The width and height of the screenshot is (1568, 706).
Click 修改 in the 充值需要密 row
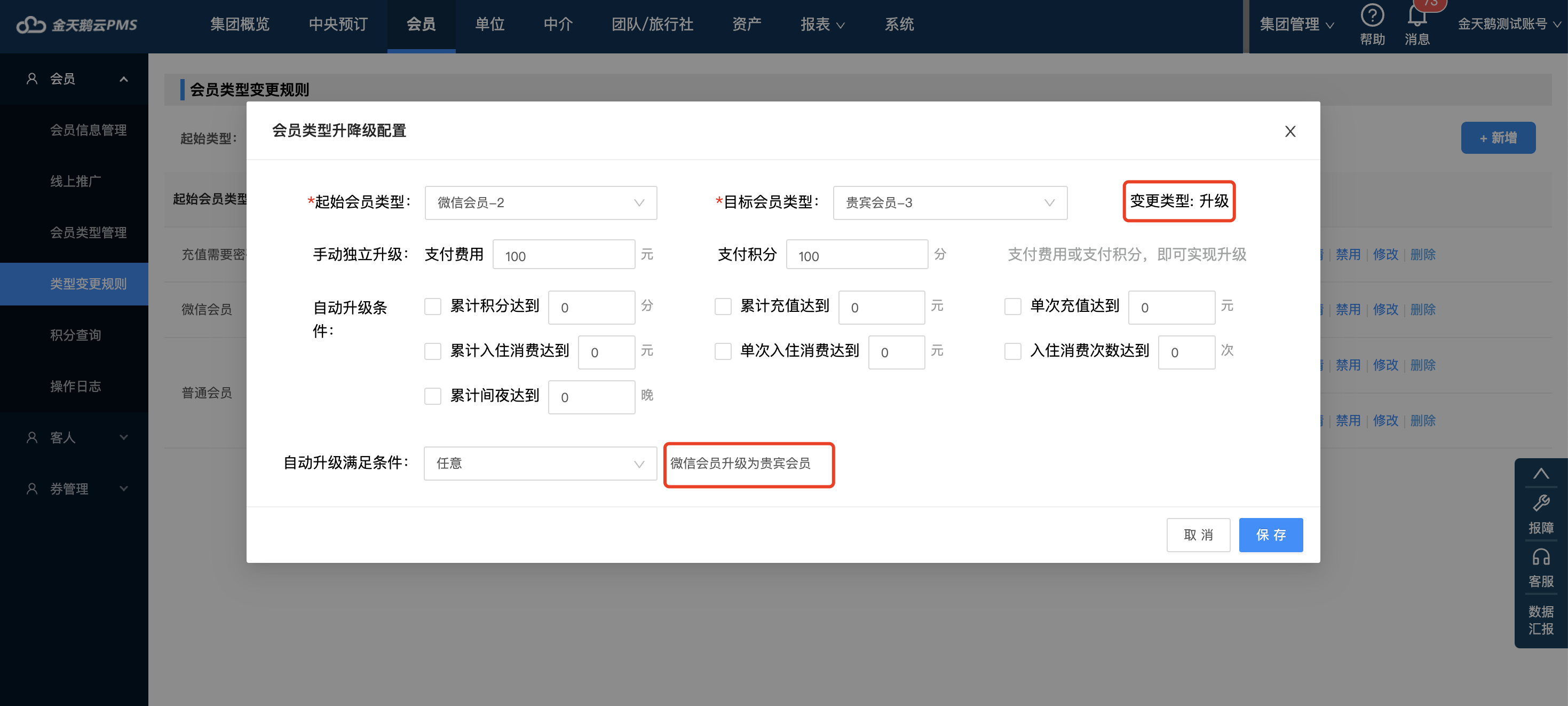point(1385,255)
